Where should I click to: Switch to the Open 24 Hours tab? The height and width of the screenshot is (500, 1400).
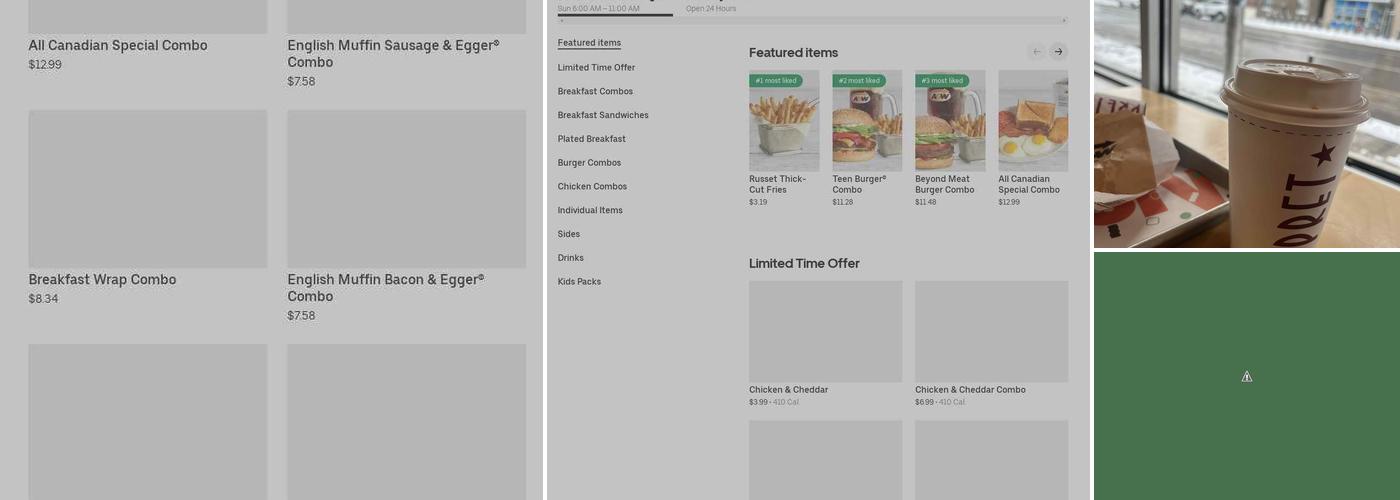[710, 9]
